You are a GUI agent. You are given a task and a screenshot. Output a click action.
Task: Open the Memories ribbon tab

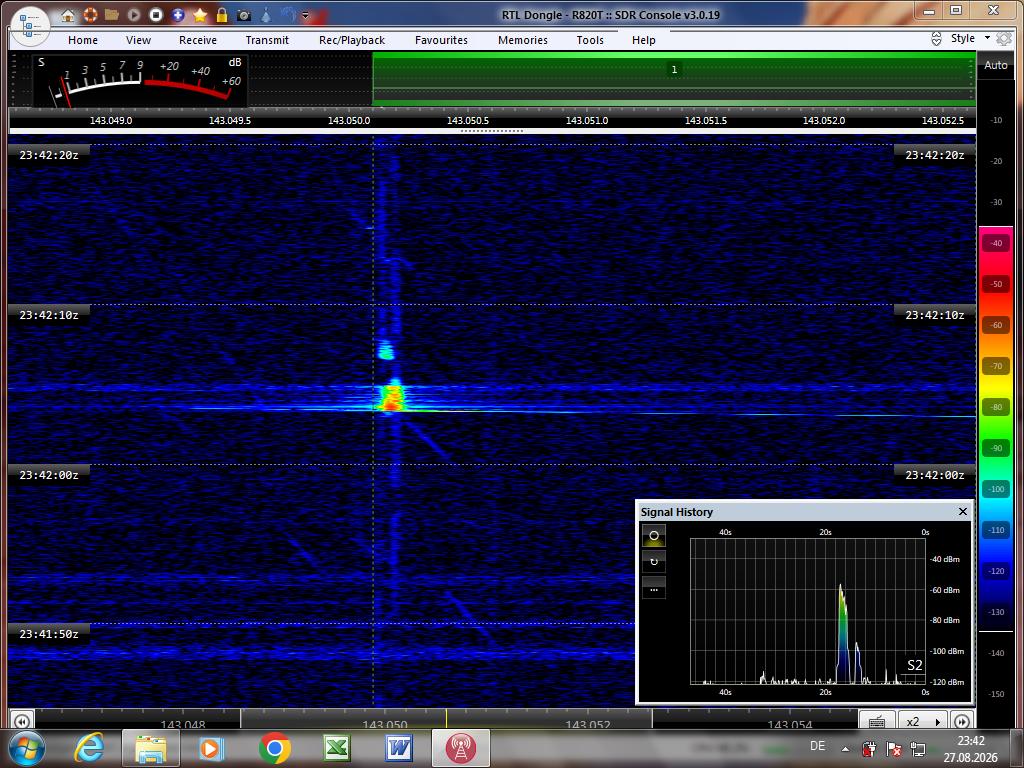click(523, 40)
